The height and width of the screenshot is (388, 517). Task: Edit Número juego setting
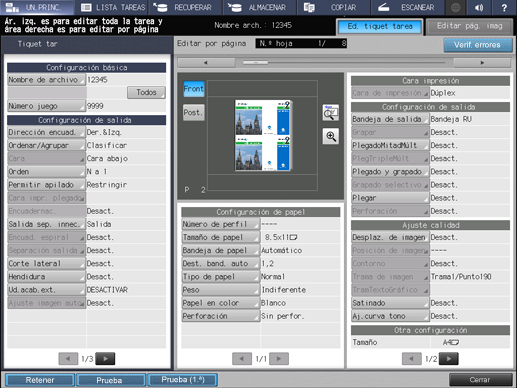[46, 106]
